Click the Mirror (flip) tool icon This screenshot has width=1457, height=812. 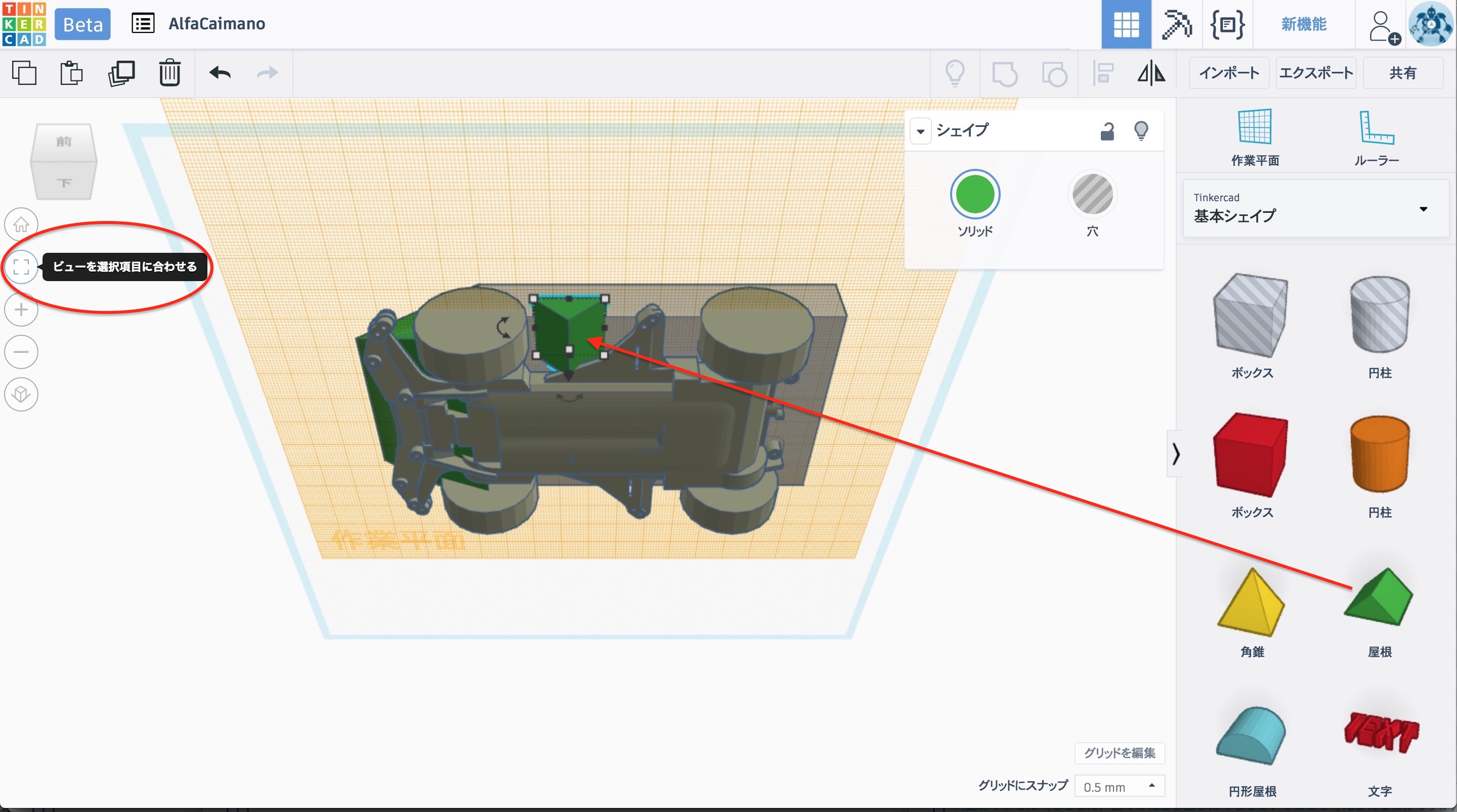(1151, 73)
